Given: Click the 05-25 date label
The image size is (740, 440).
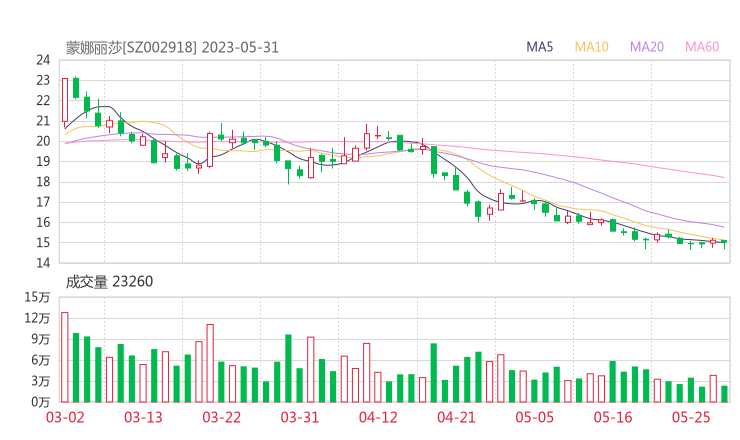Looking at the screenshot, I should point(691,417).
